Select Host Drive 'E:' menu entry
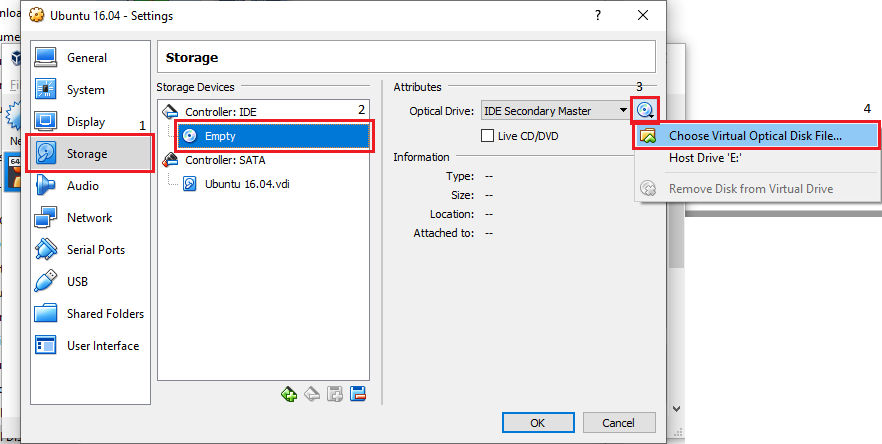Viewport: 882px width, 444px height. 757,158
